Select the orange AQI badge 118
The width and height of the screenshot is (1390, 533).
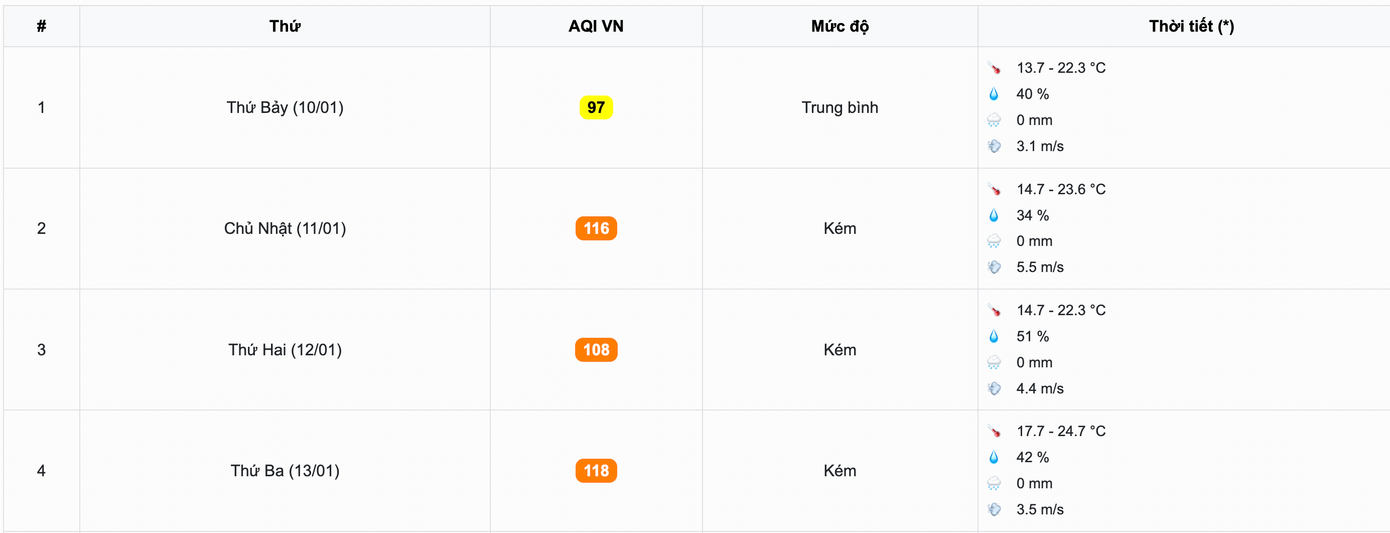click(x=596, y=470)
